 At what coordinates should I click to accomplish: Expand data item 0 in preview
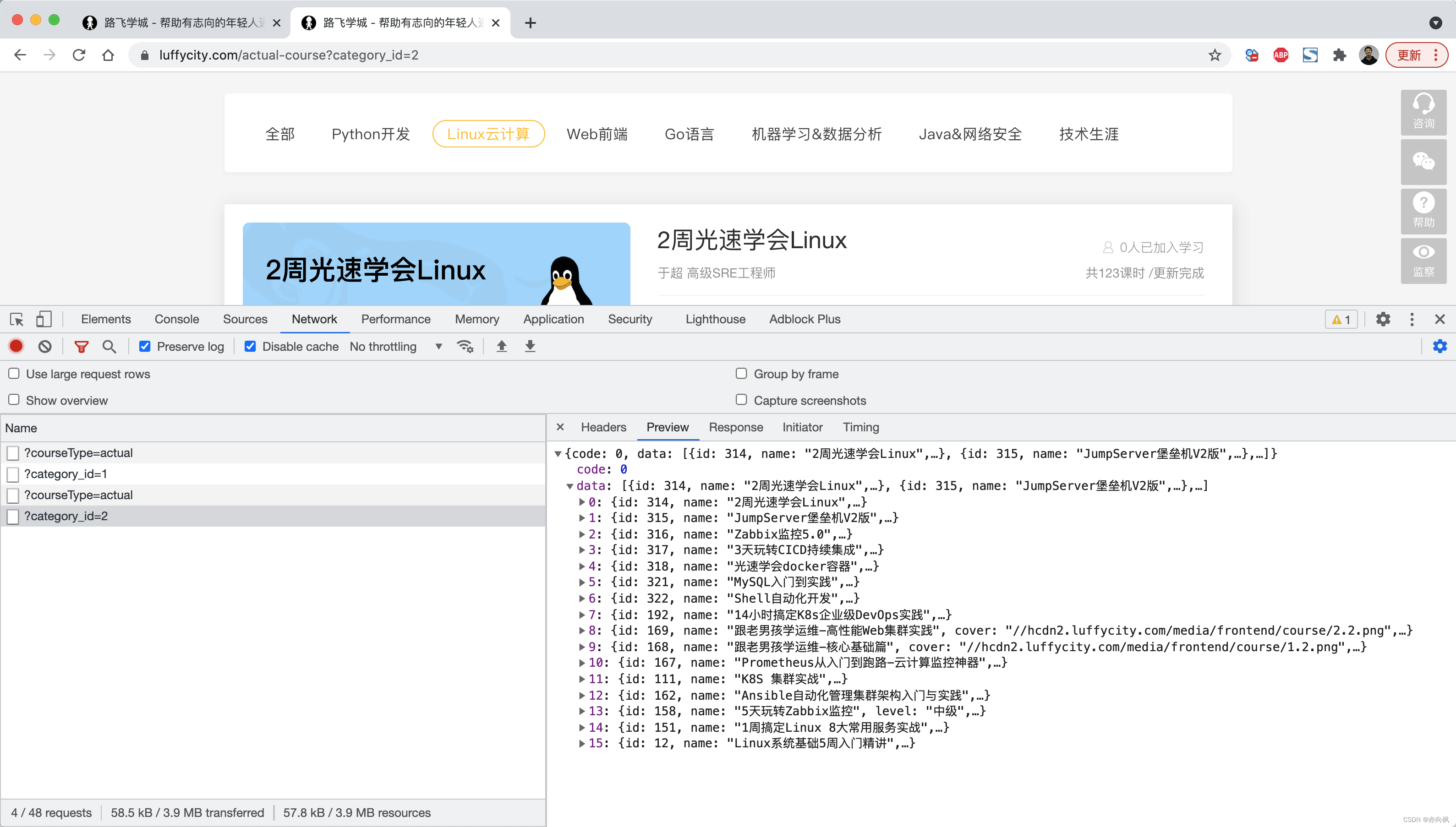coord(582,502)
